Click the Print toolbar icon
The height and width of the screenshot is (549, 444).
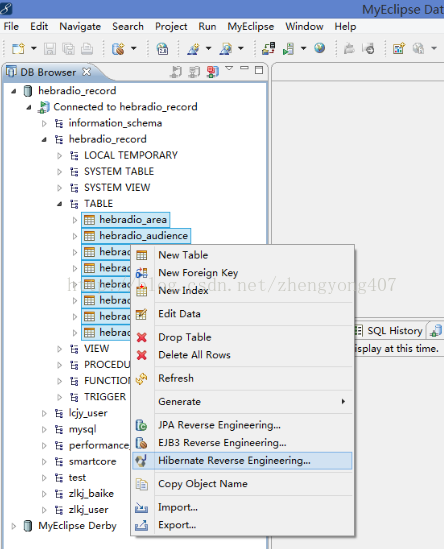click(x=87, y=49)
